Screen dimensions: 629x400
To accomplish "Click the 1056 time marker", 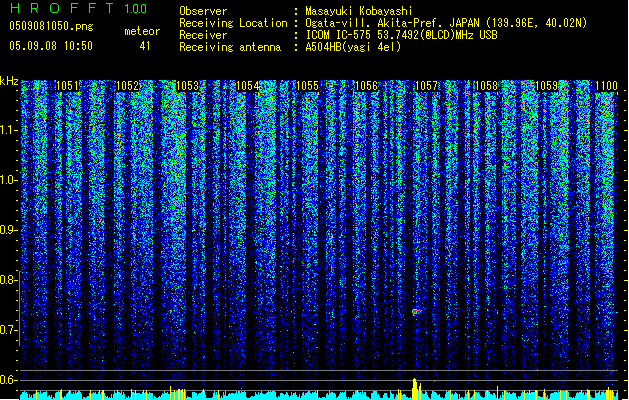I will point(366,86).
